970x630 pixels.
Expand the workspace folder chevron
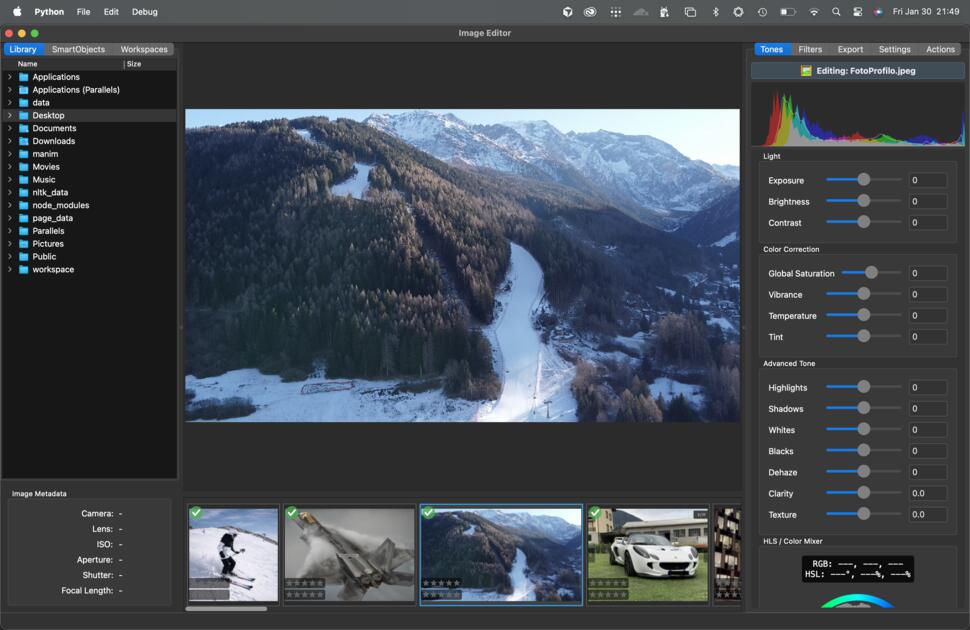[x=10, y=270]
